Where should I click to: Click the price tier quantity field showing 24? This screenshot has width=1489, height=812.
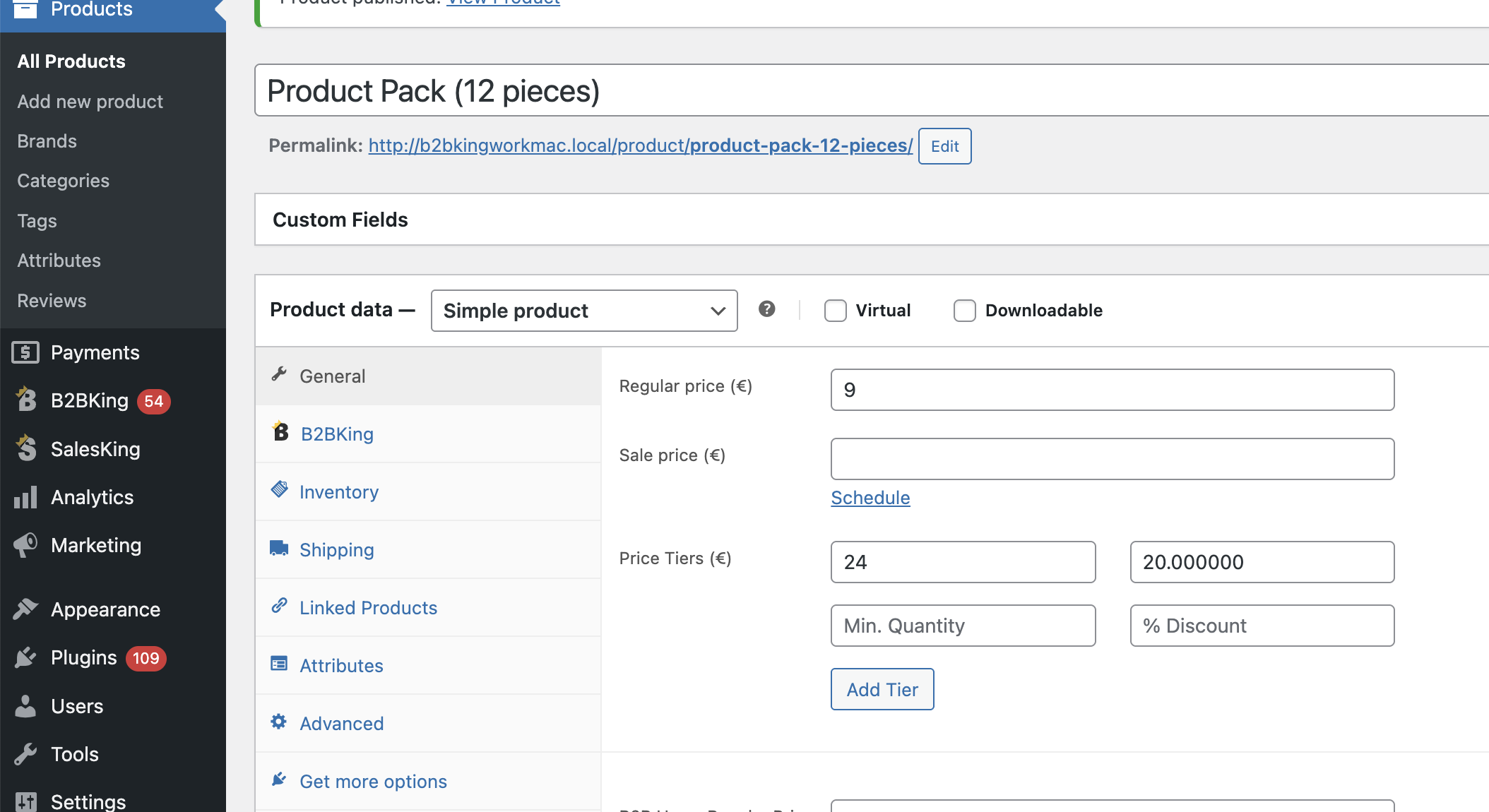[x=963, y=562]
